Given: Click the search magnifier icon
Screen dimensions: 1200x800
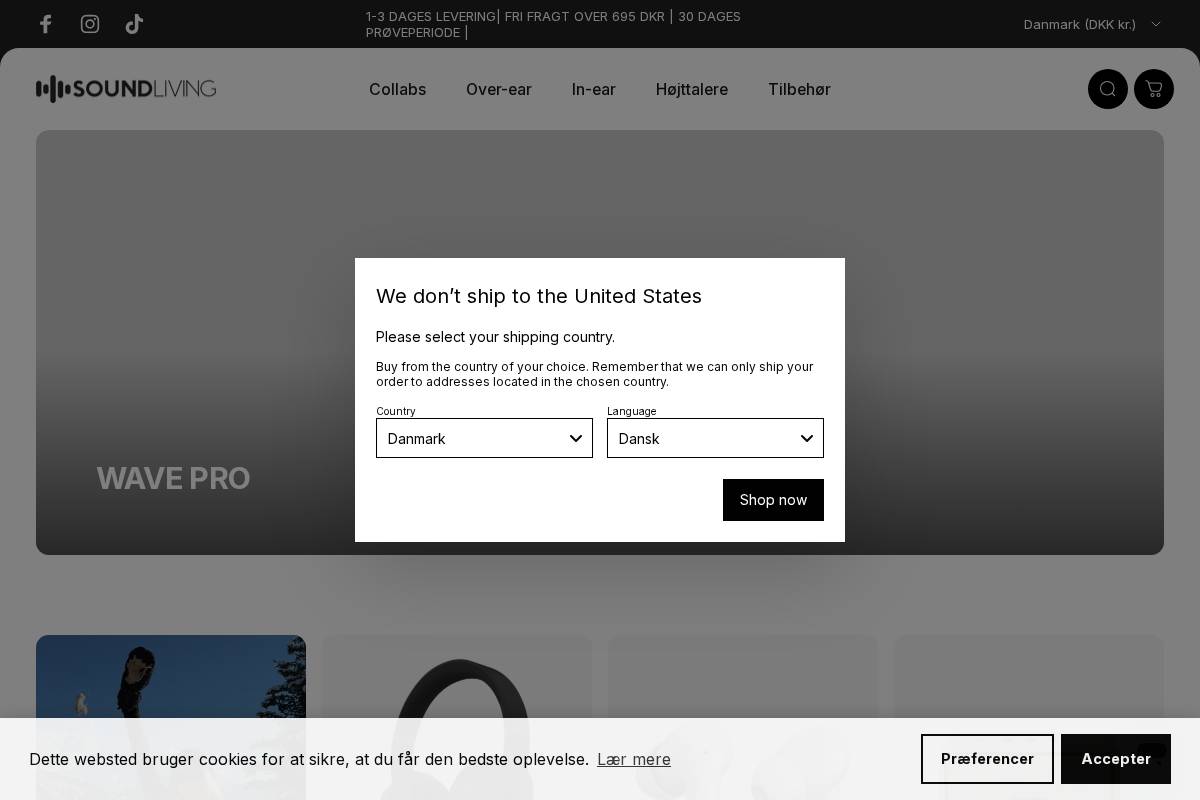Looking at the screenshot, I should pos(1108,89).
